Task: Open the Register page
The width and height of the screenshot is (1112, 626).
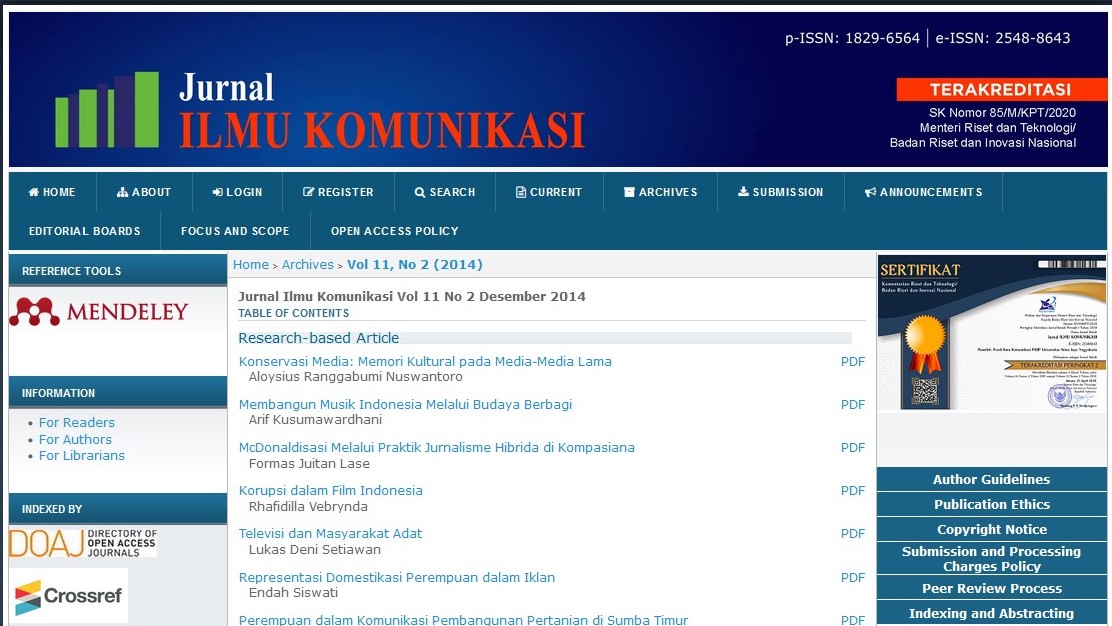Action: click(338, 192)
